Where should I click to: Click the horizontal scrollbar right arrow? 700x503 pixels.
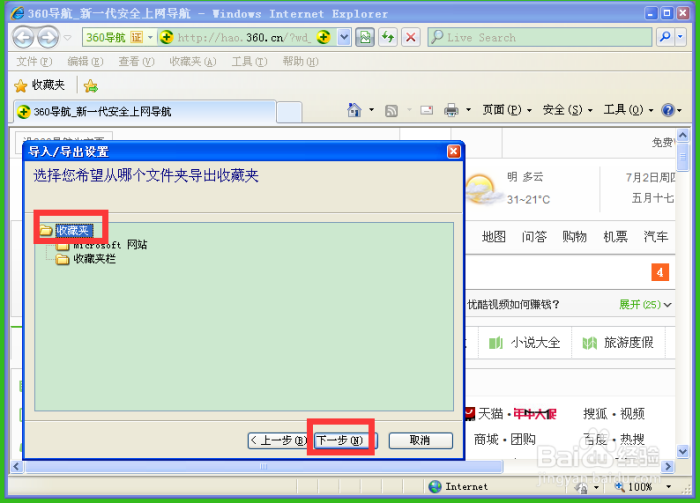(x=668, y=467)
